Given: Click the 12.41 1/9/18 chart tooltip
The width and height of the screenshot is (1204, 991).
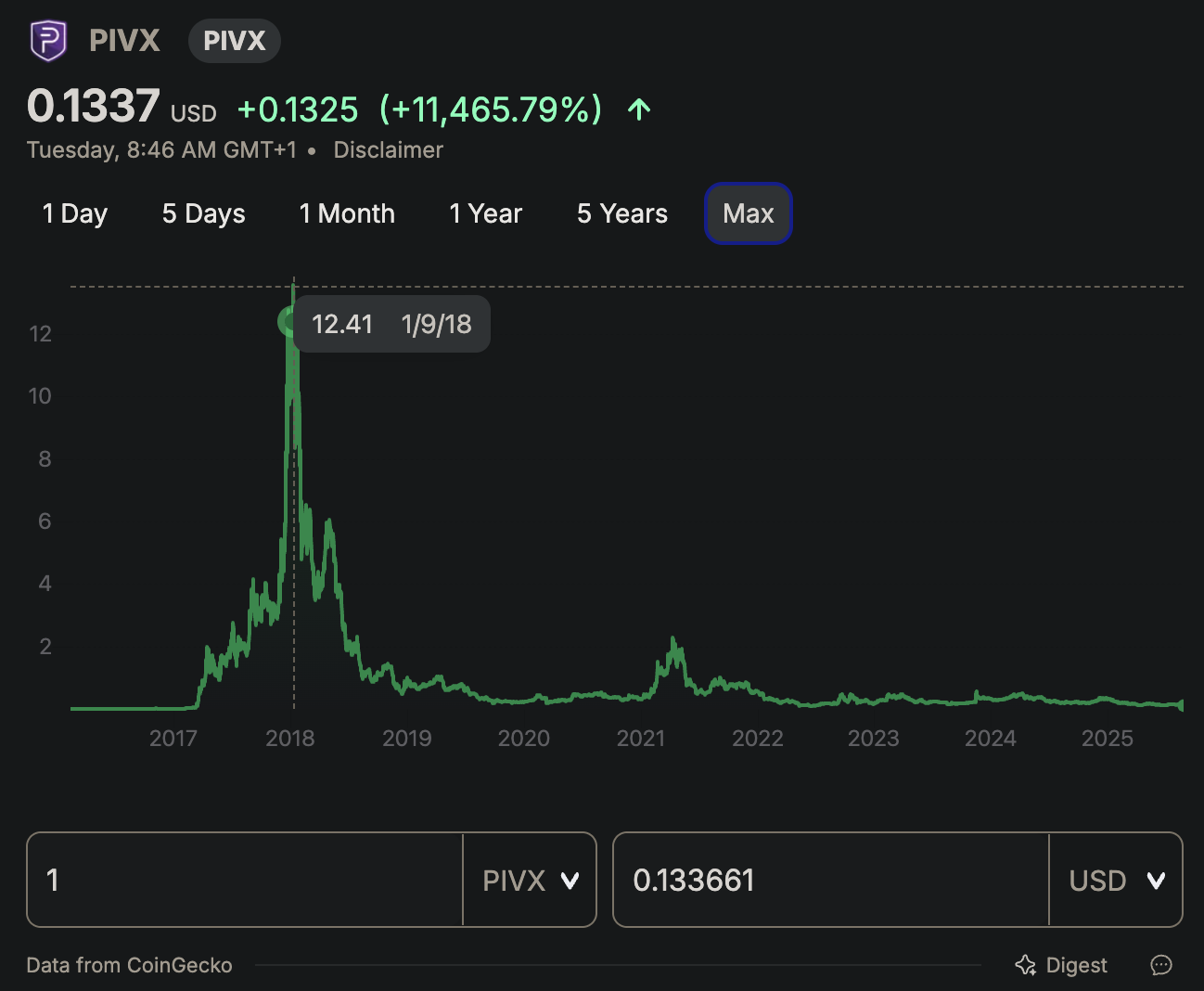Looking at the screenshot, I should click(x=391, y=324).
